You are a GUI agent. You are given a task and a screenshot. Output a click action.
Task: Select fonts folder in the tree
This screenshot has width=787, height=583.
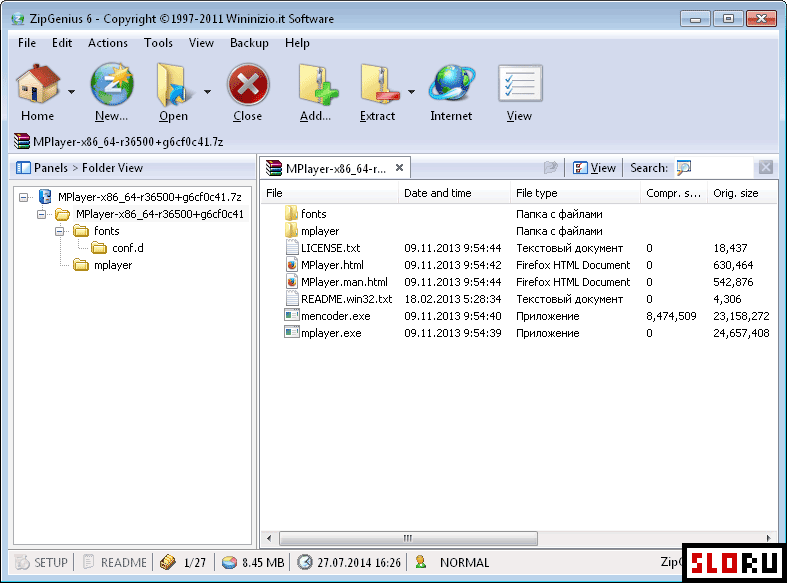(106, 231)
